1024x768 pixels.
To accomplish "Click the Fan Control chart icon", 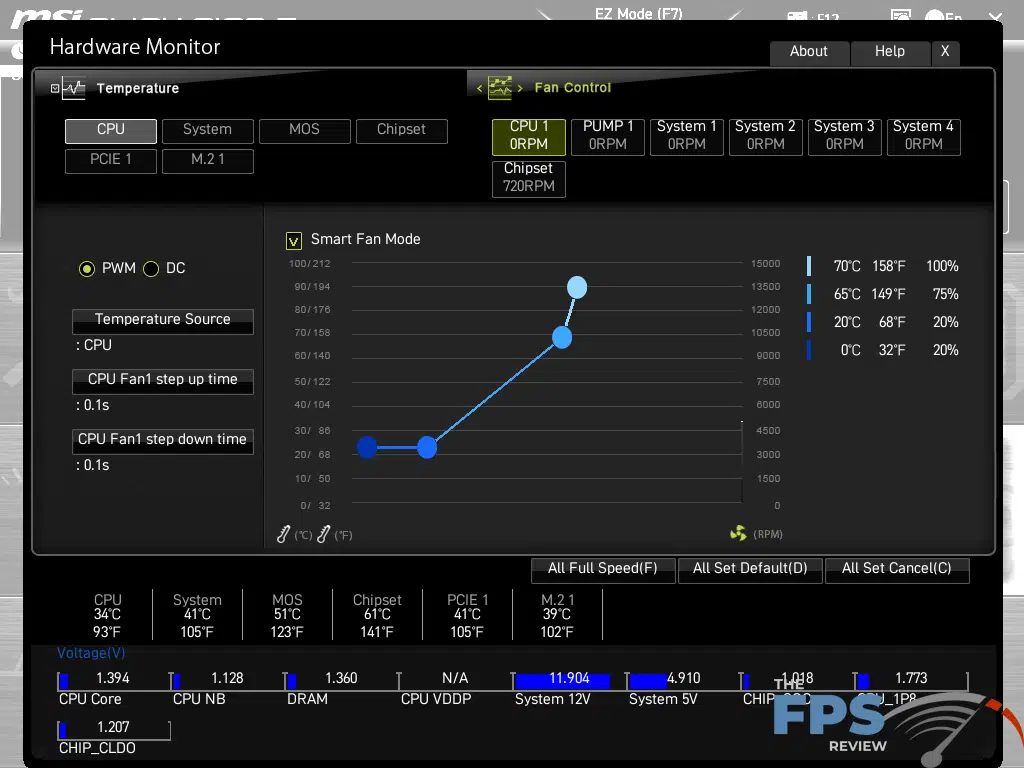I will click(x=500, y=87).
